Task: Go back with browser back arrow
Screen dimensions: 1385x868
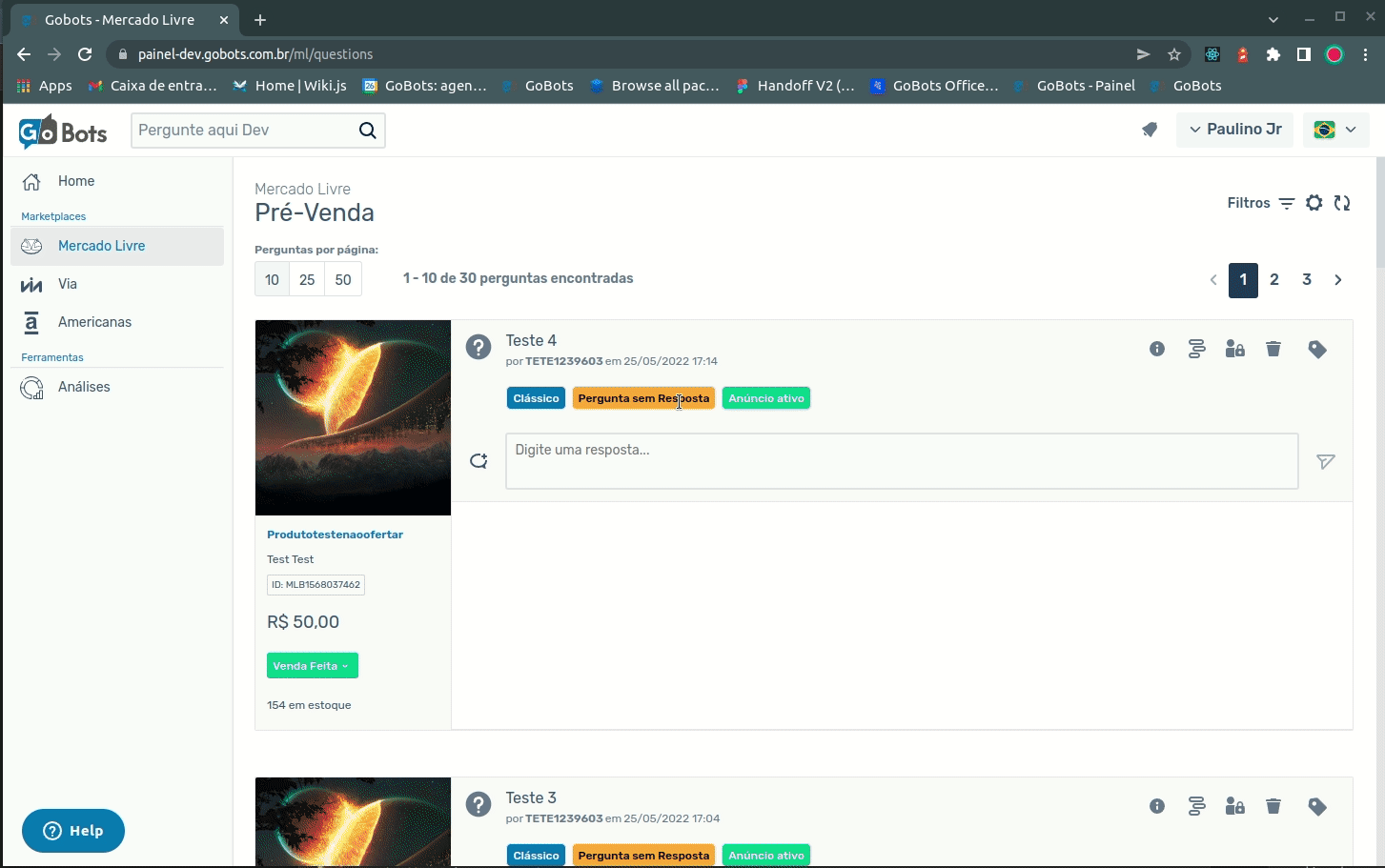Action: (24, 54)
